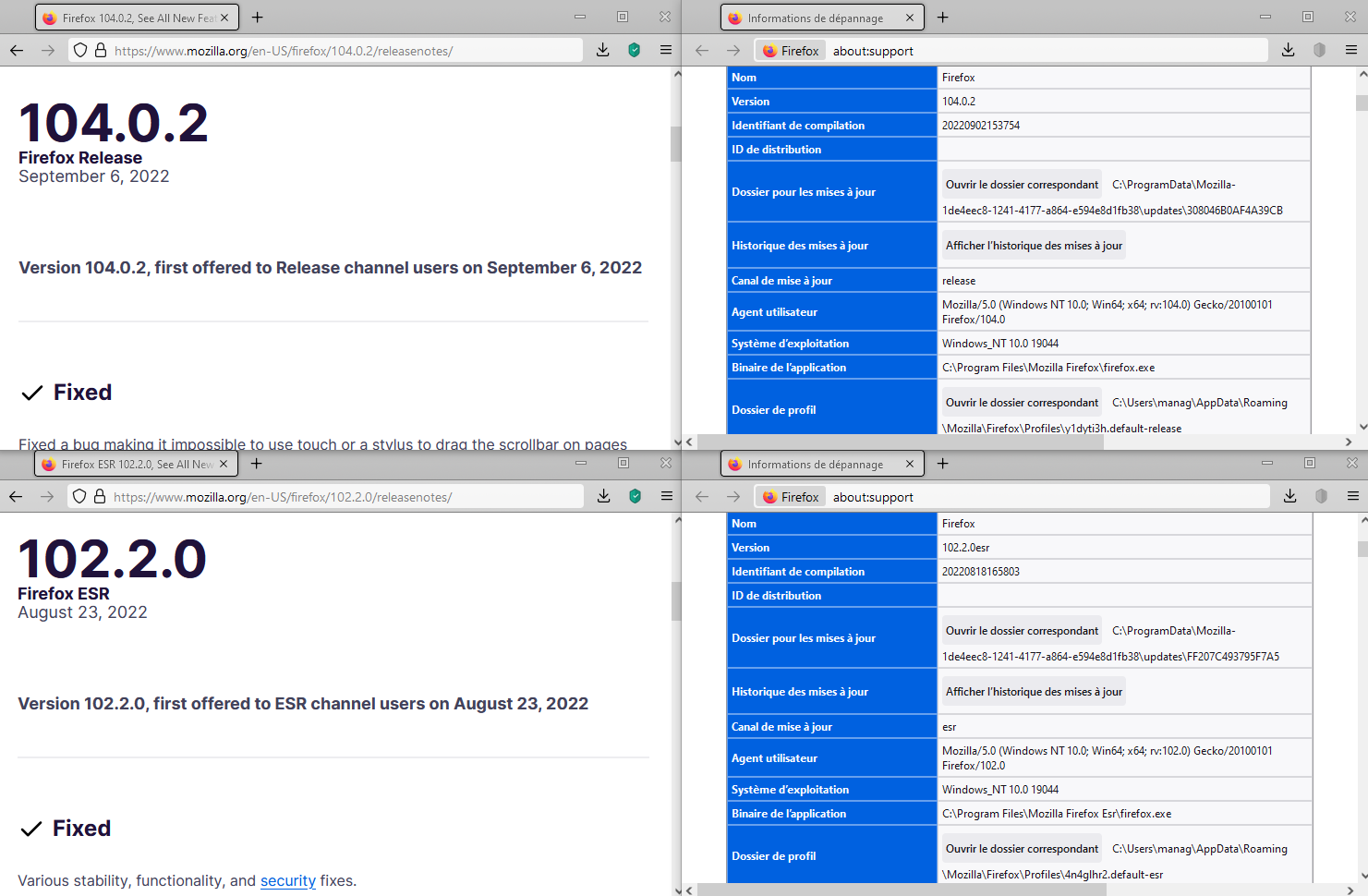Open Downloads in the about:support window for version 104.0.2
1368x896 pixels.
[x=1289, y=51]
